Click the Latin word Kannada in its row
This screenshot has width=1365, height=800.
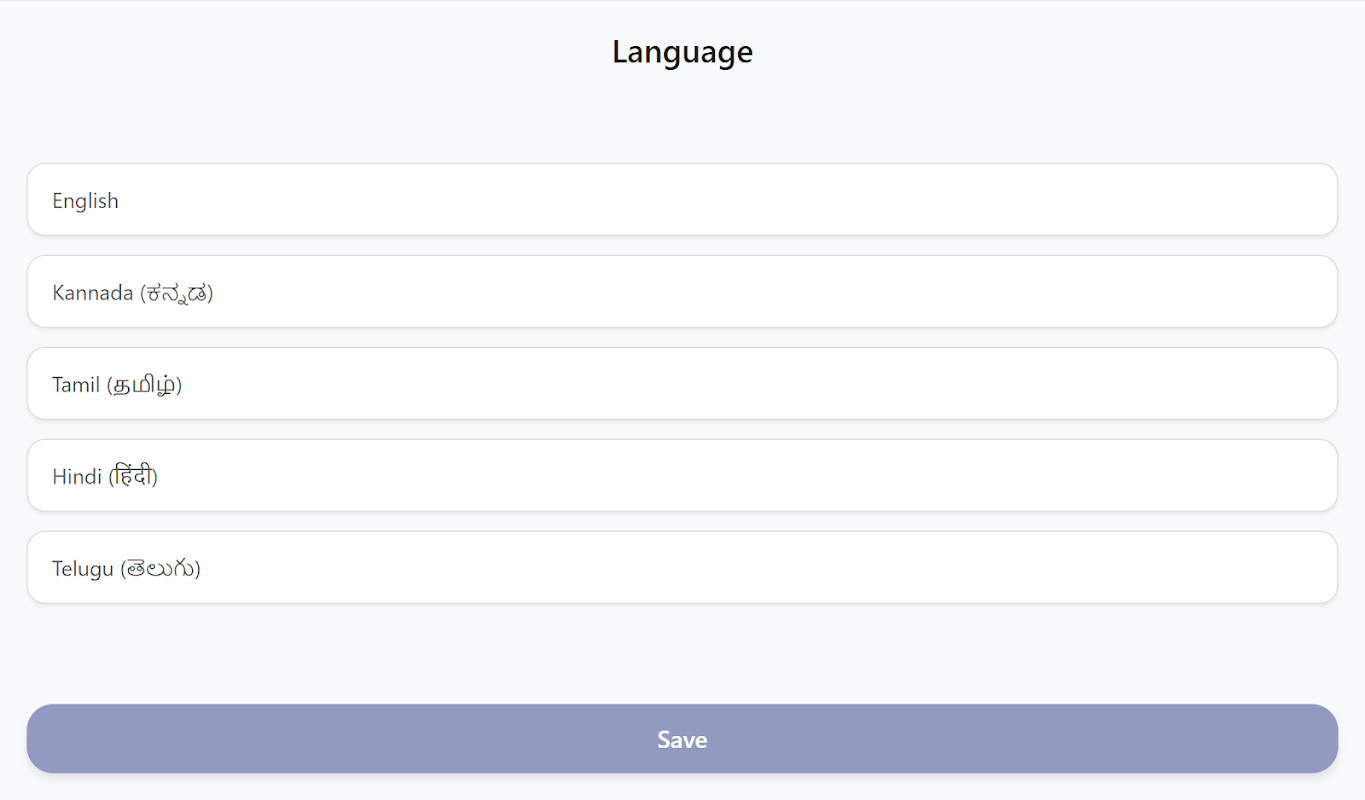click(x=92, y=293)
